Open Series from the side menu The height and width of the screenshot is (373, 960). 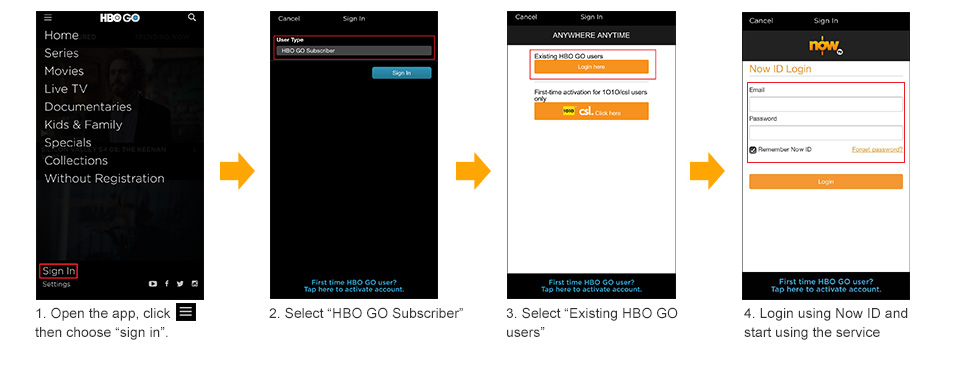[61, 53]
